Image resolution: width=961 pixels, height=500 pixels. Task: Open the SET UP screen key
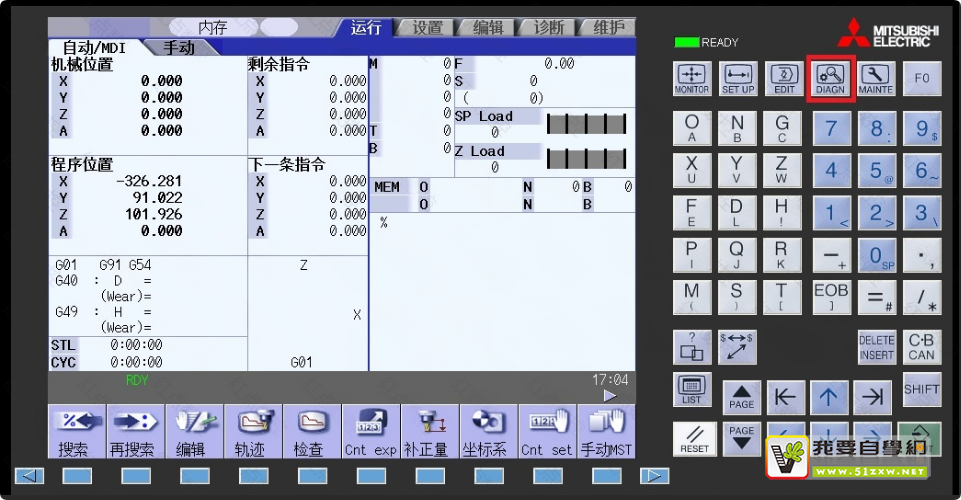[x=738, y=78]
